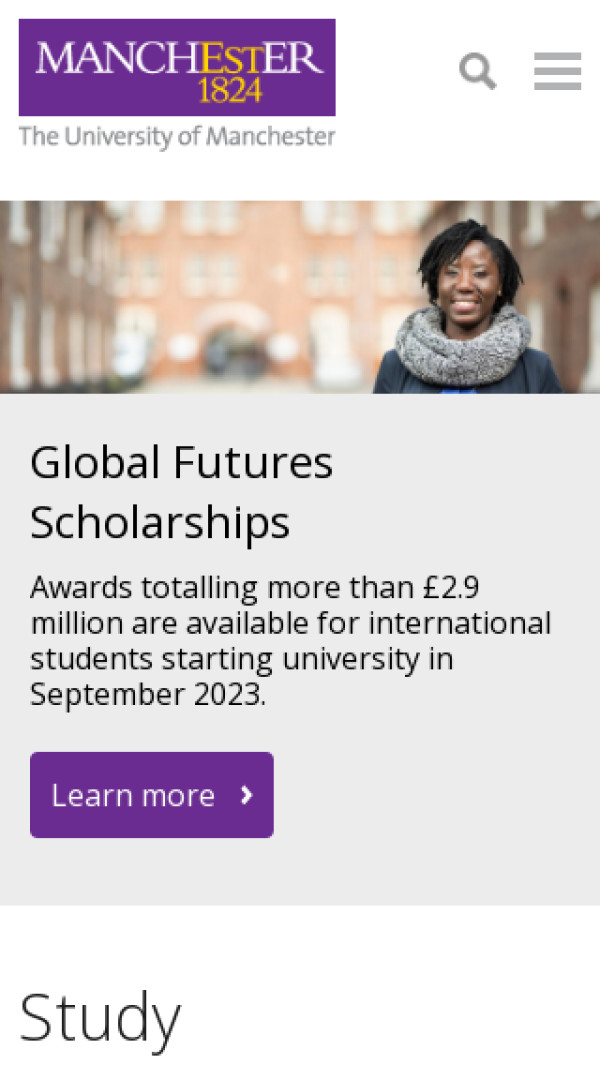The width and height of the screenshot is (600, 1065).
Task: Click the "million are available for international" line
Action: click(x=290, y=623)
